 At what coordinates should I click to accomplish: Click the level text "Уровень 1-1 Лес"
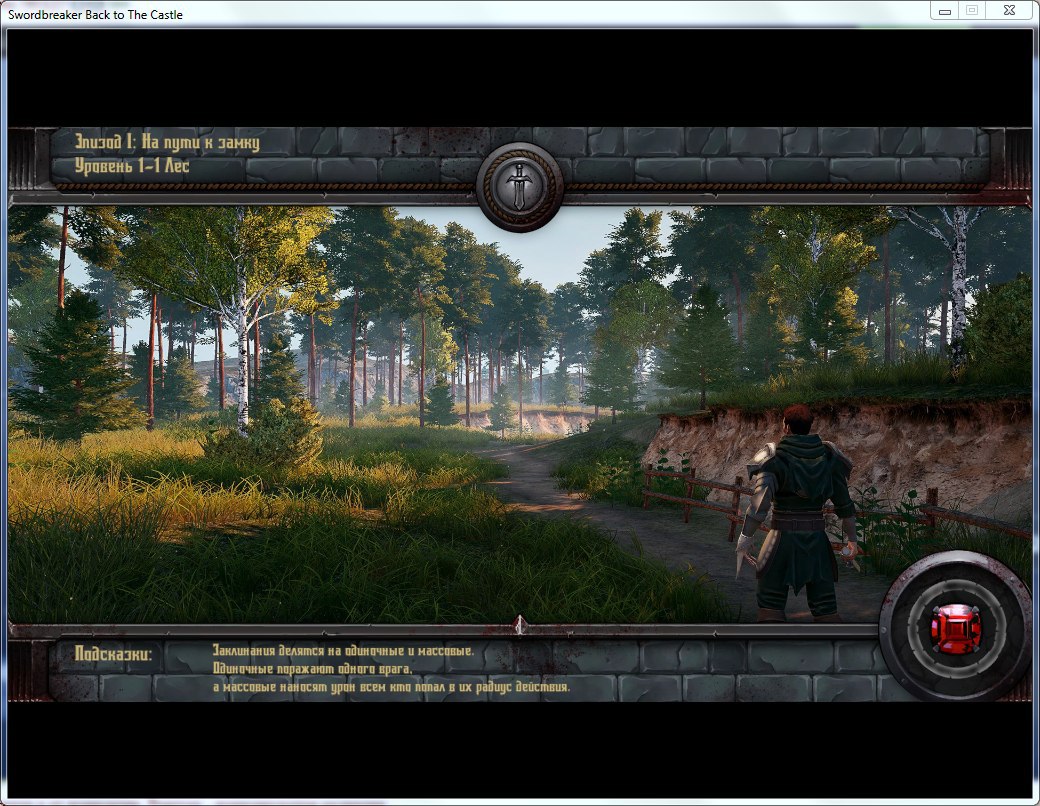[x=132, y=165]
